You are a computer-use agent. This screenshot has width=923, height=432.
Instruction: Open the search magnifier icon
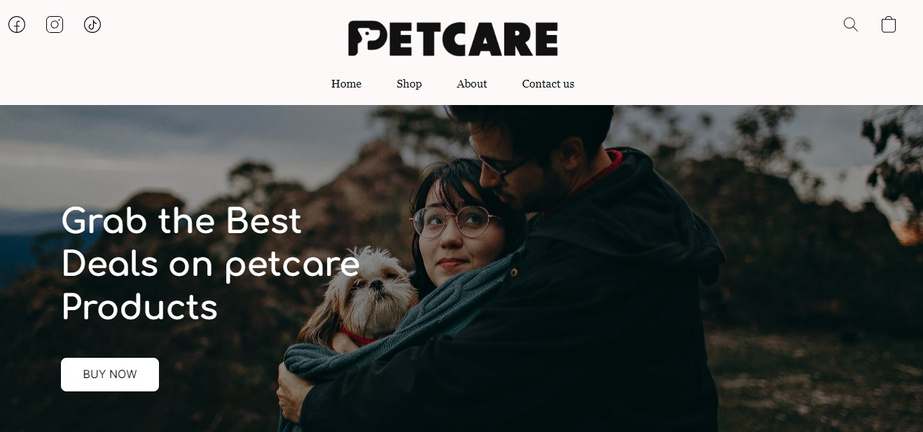coord(851,24)
